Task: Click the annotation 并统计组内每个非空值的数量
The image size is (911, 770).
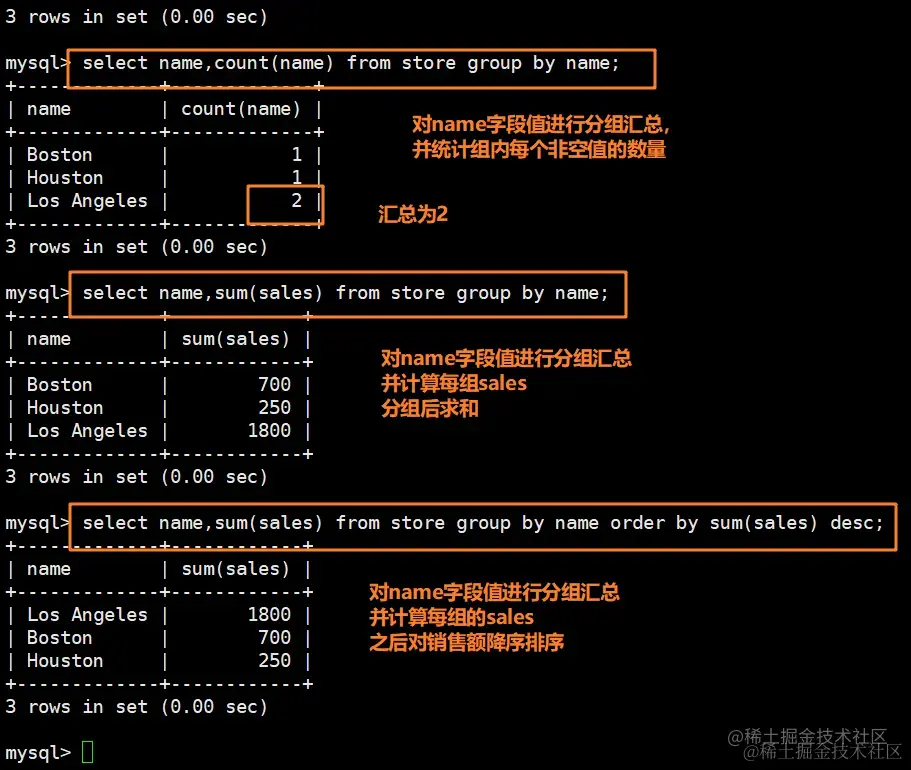Action: 539,149
